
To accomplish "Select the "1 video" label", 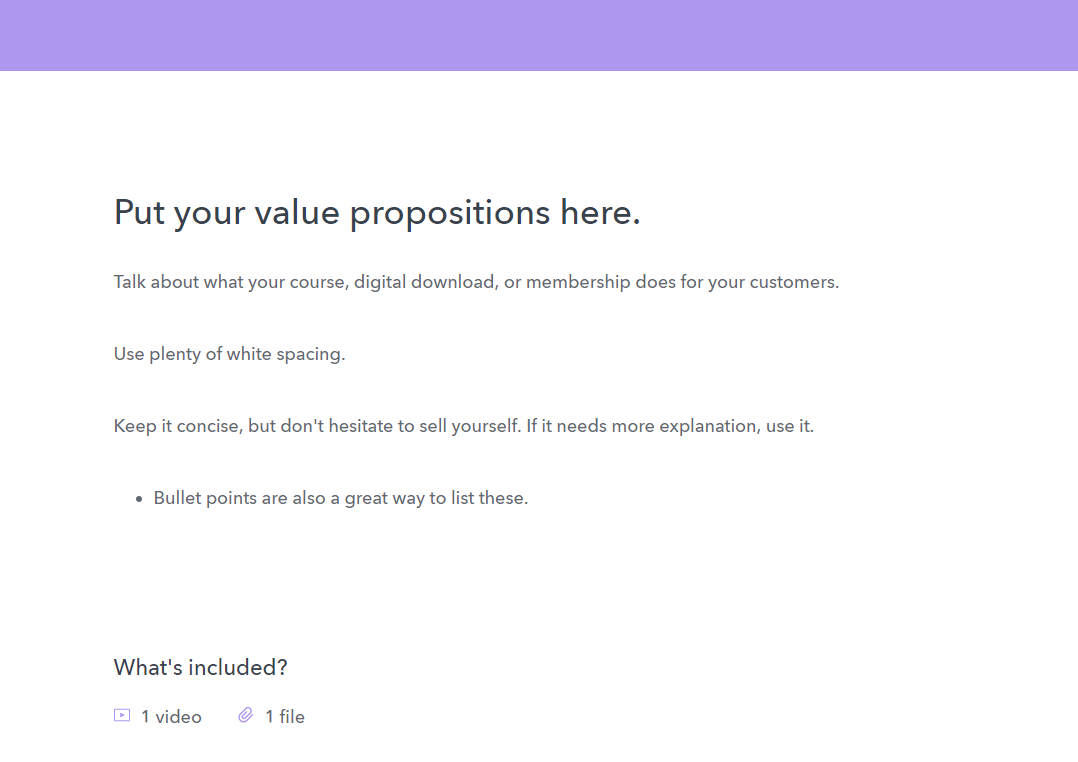I will (x=171, y=716).
